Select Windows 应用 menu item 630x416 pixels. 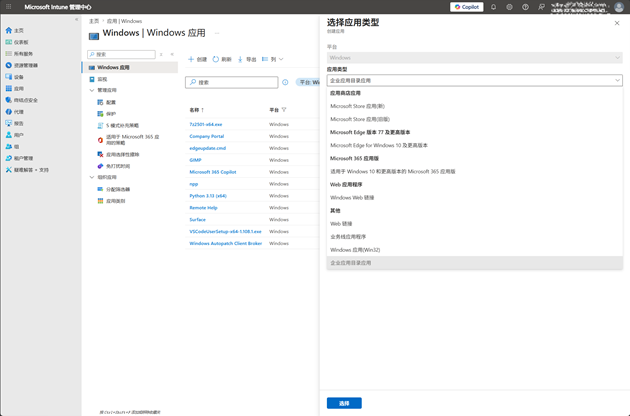point(130,68)
